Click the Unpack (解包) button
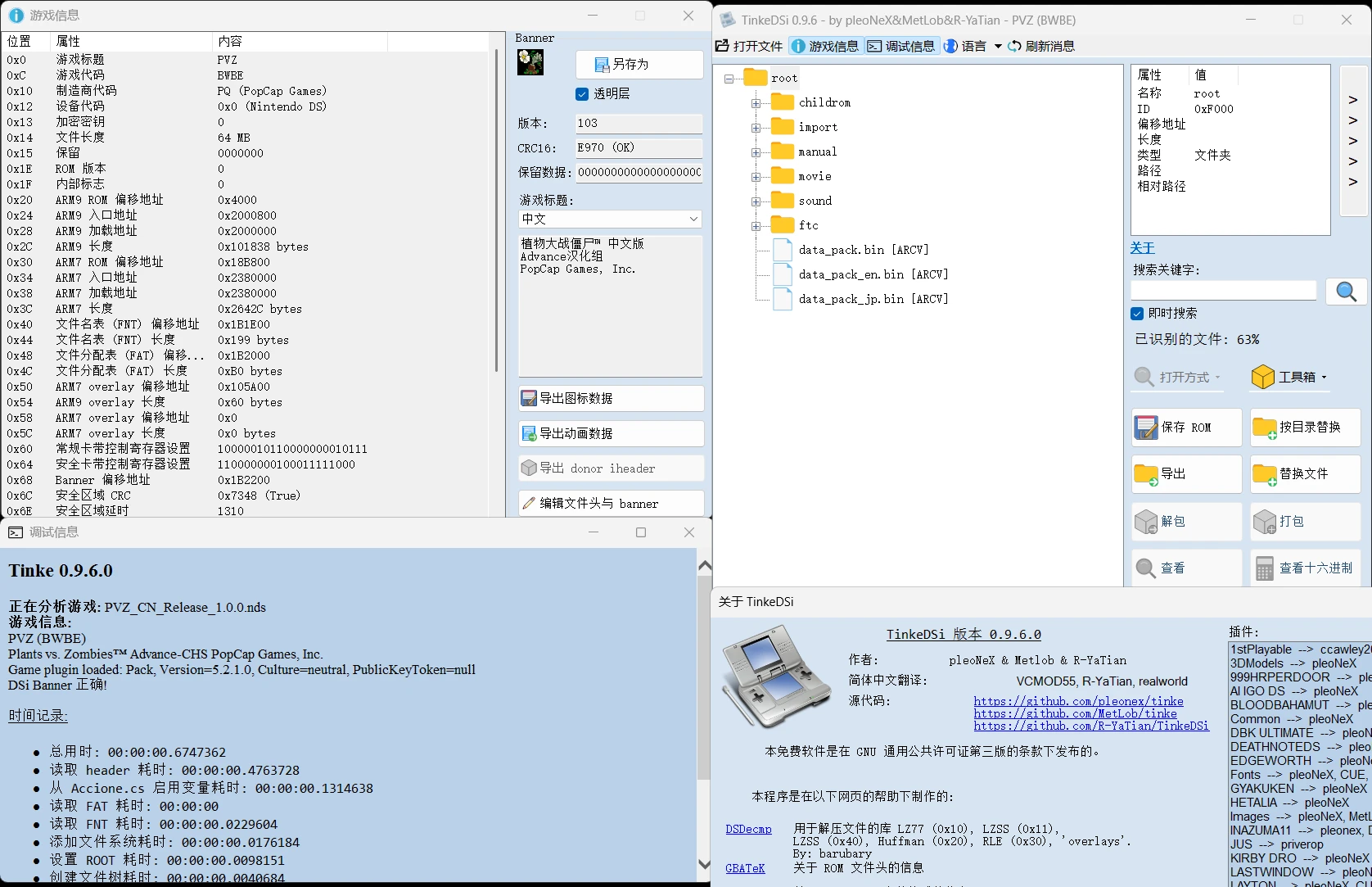 (1186, 521)
